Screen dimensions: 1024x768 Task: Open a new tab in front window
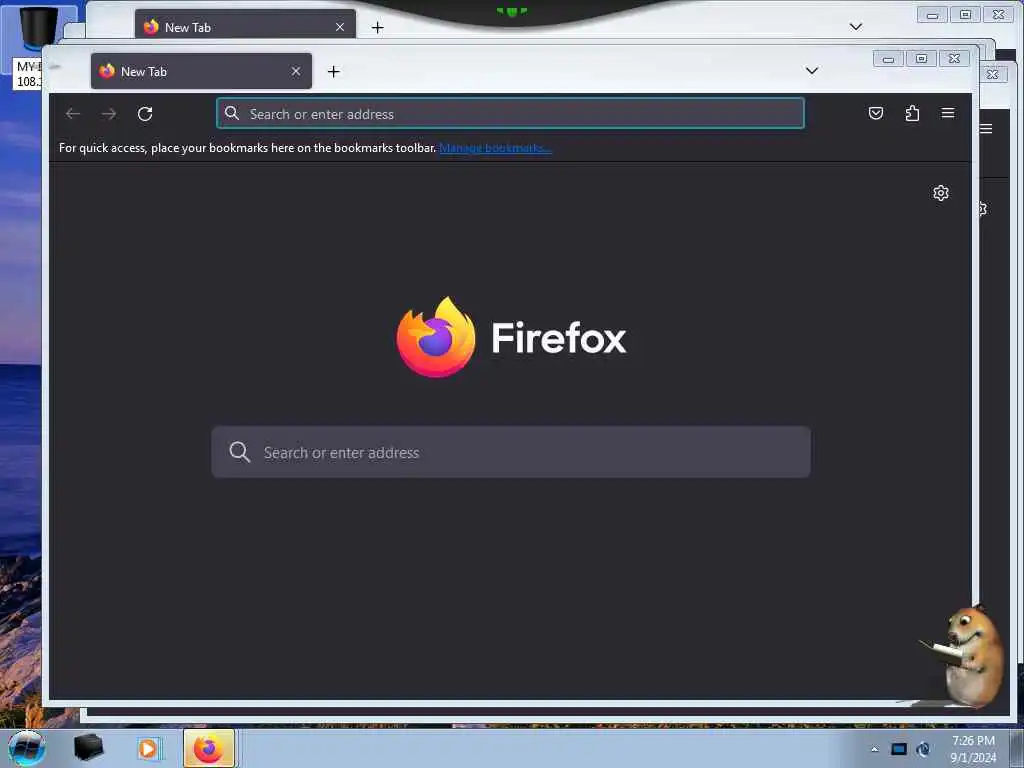334,71
